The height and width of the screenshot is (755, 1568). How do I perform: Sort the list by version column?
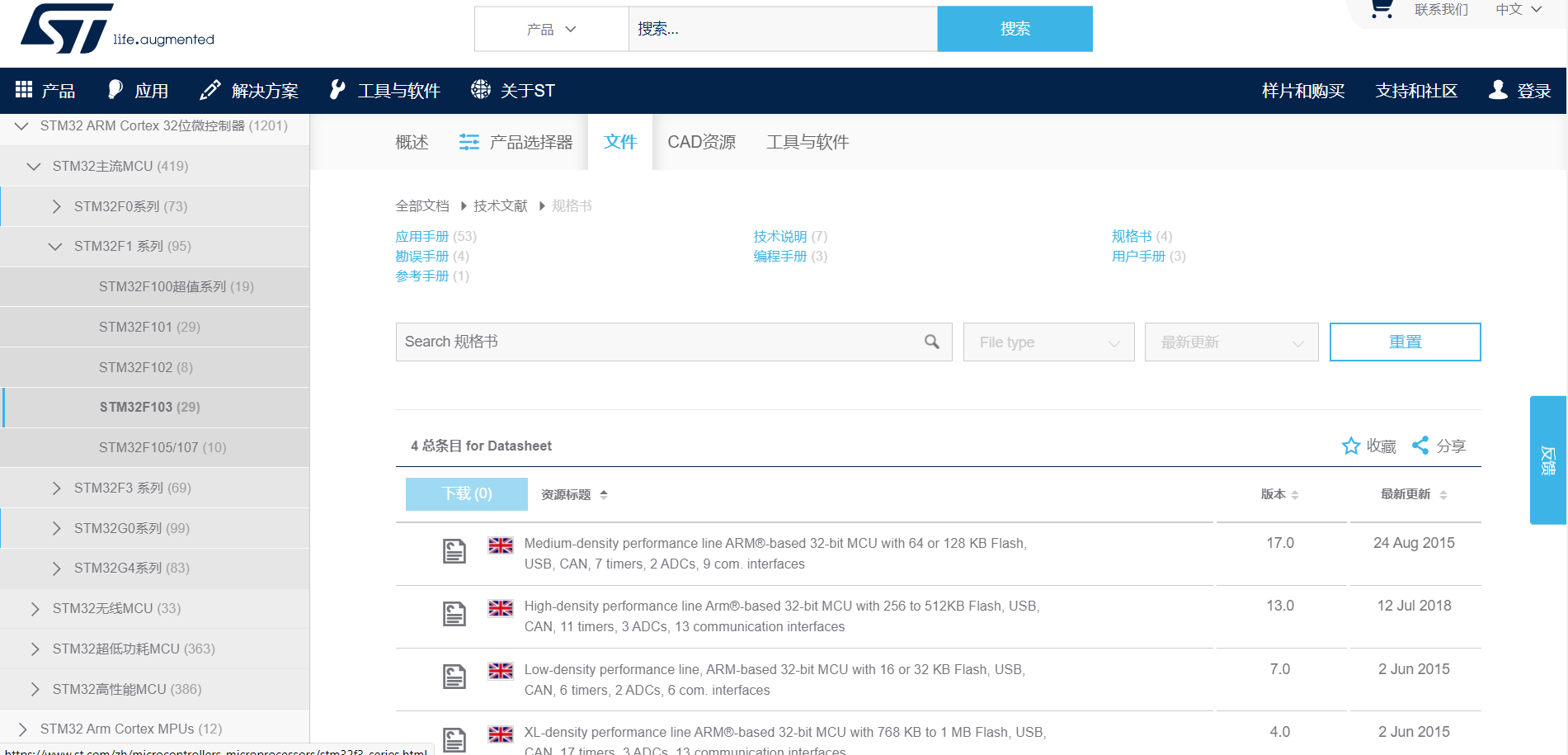click(x=1279, y=494)
